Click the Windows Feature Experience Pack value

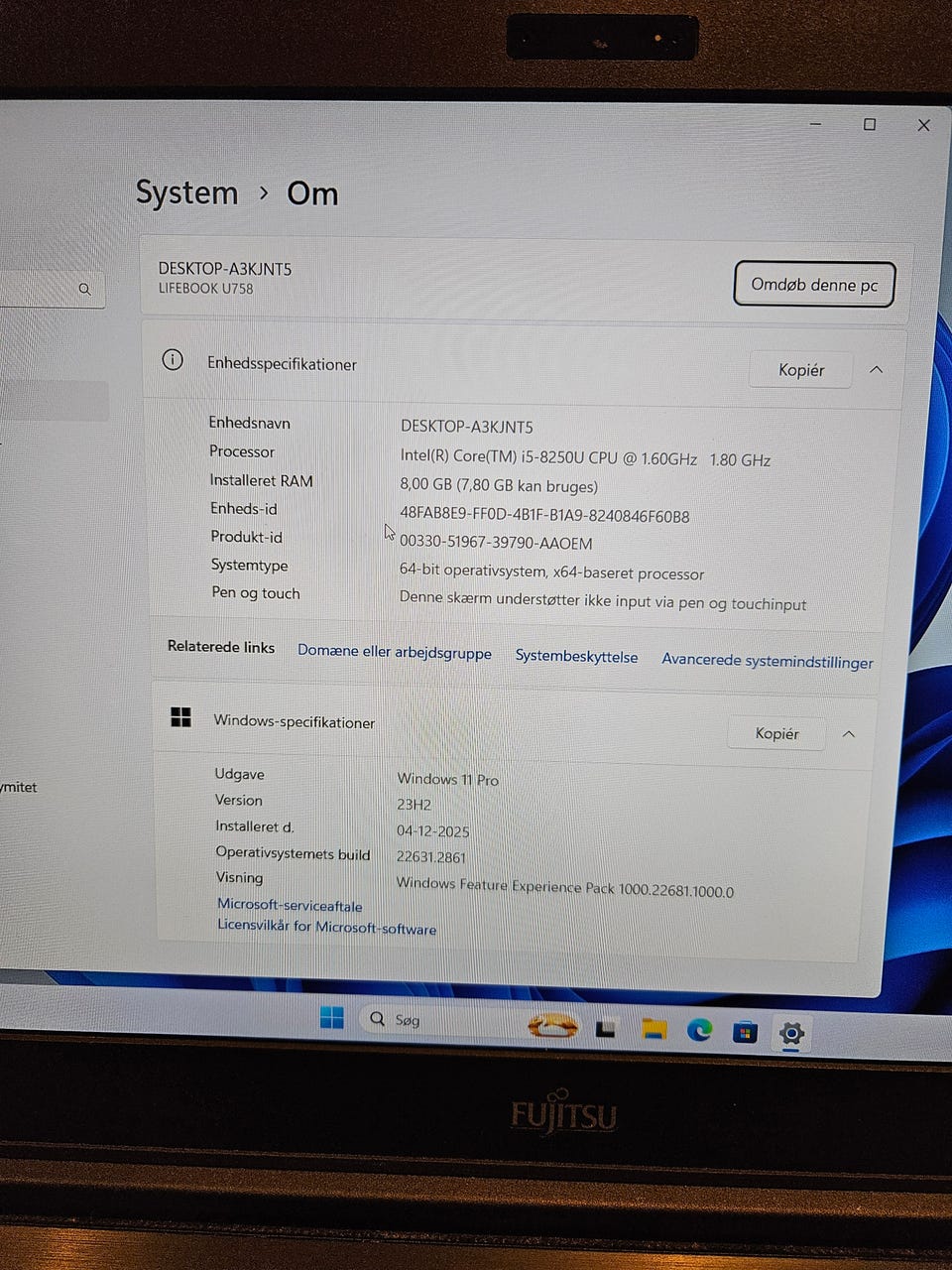tap(565, 886)
